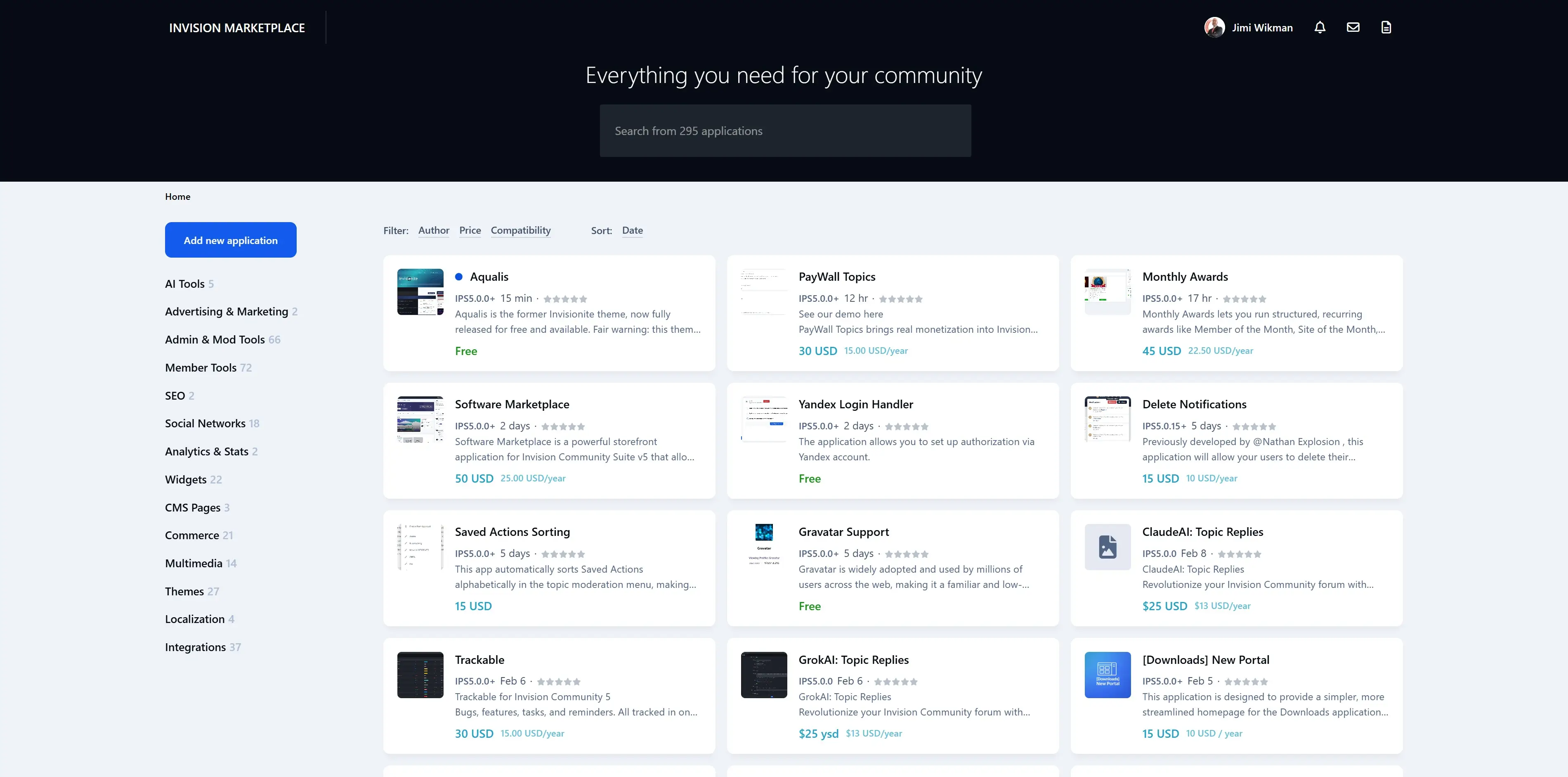The width and height of the screenshot is (1568, 777).
Task: Open the notifications bell icon
Action: (1320, 27)
